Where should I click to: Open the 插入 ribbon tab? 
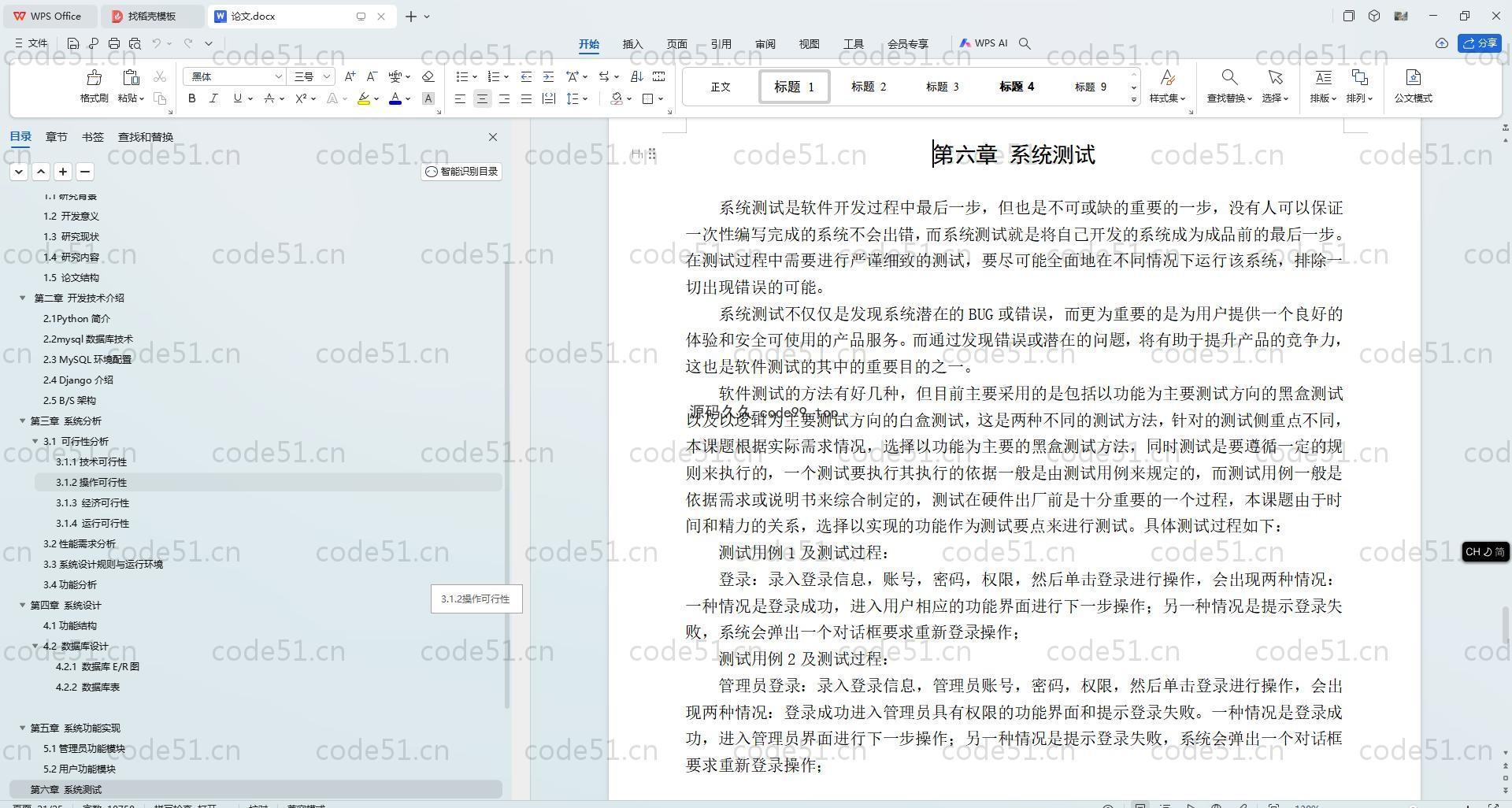pos(632,44)
